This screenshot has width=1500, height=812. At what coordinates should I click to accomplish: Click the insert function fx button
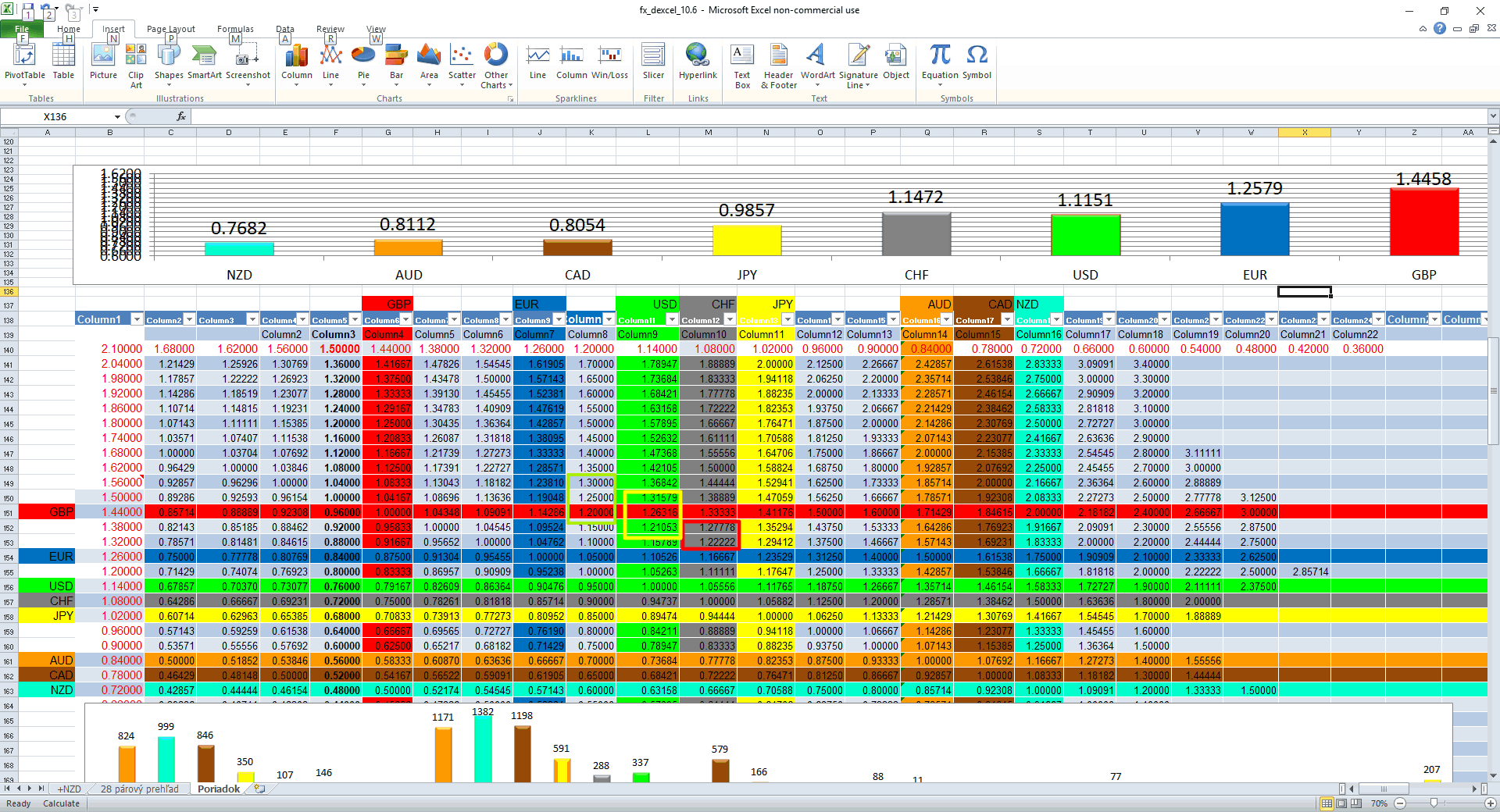pos(180,116)
